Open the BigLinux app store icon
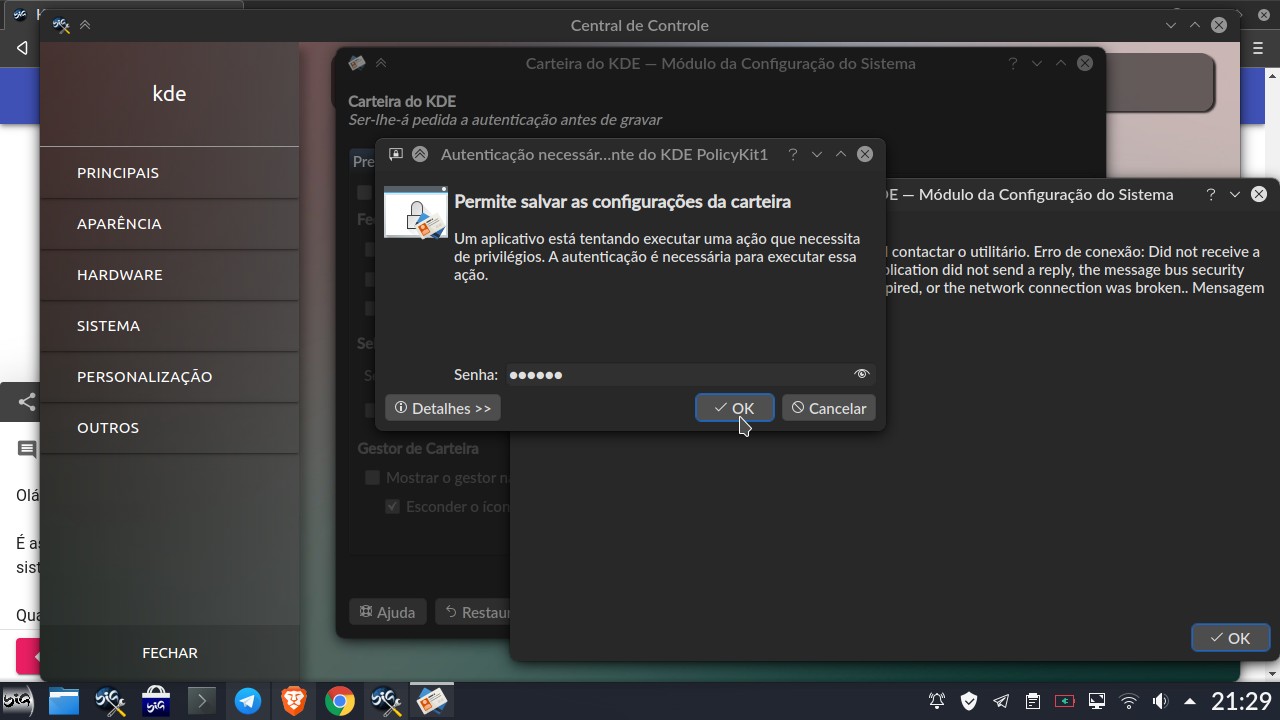This screenshot has height=720, width=1280. point(155,700)
